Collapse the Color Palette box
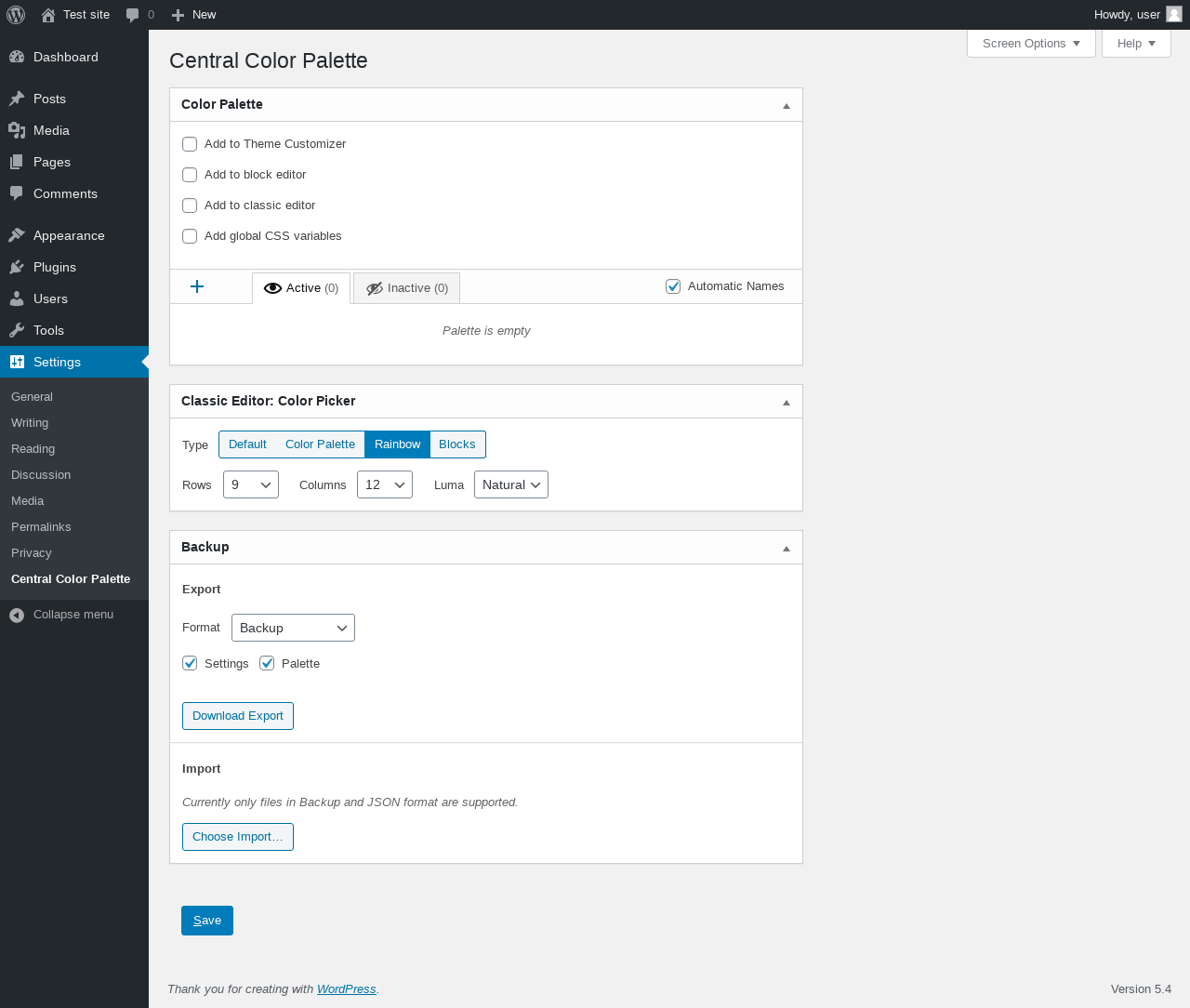The width and height of the screenshot is (1190, 1008). pos(787,105)
